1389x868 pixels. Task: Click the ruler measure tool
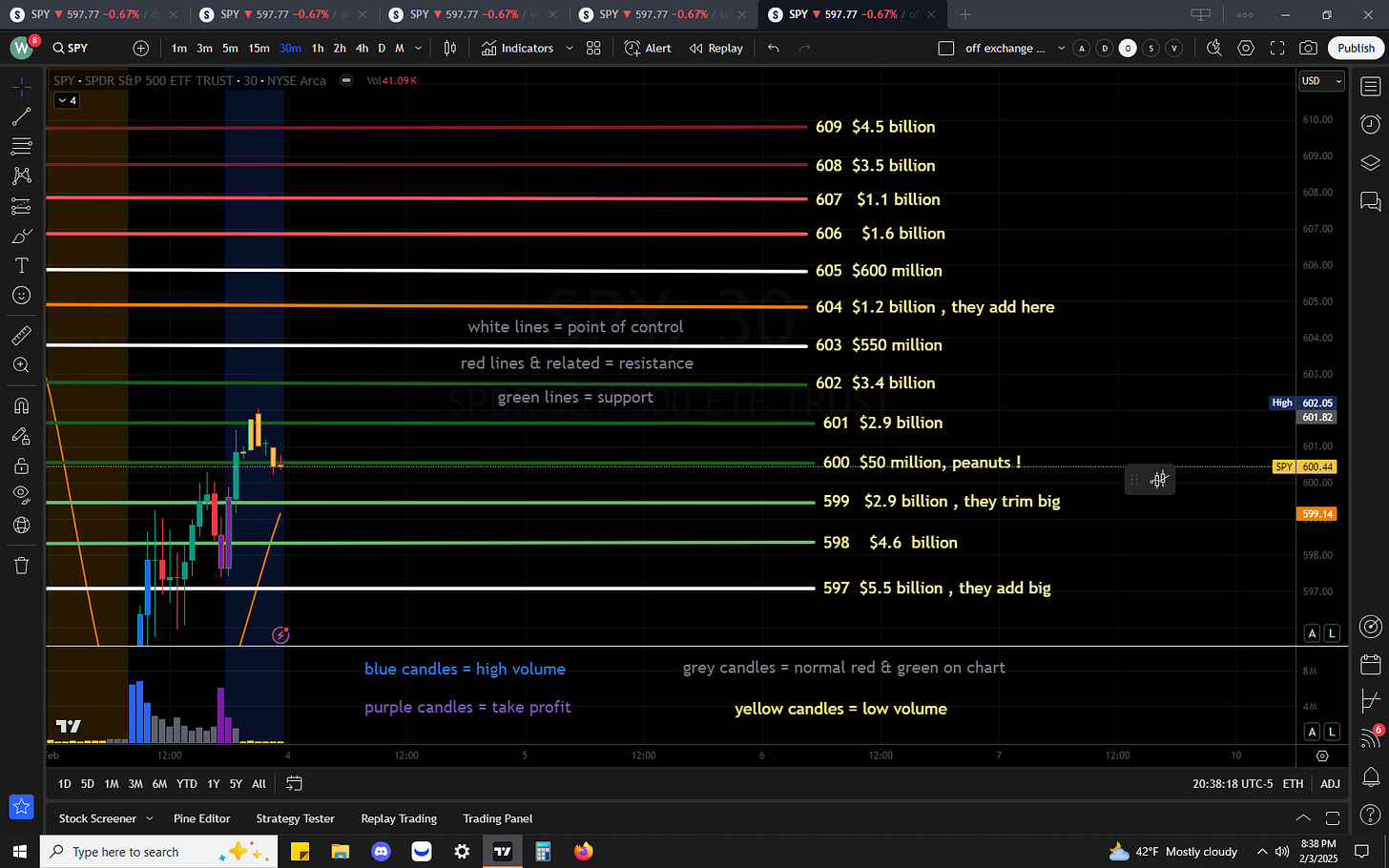click(x=21, y=336)
